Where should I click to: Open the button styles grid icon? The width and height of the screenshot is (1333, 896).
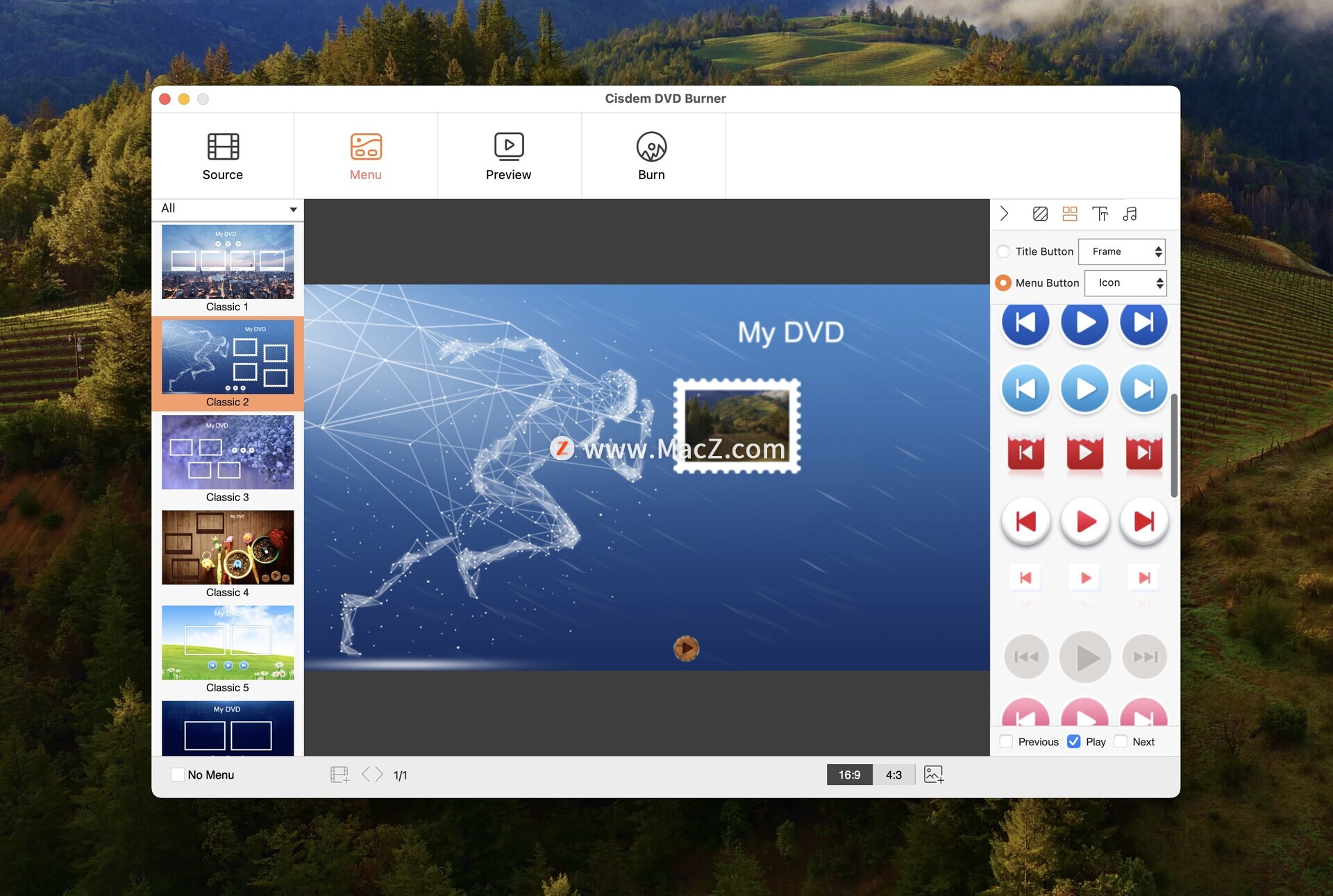[x=1070, y=214]
